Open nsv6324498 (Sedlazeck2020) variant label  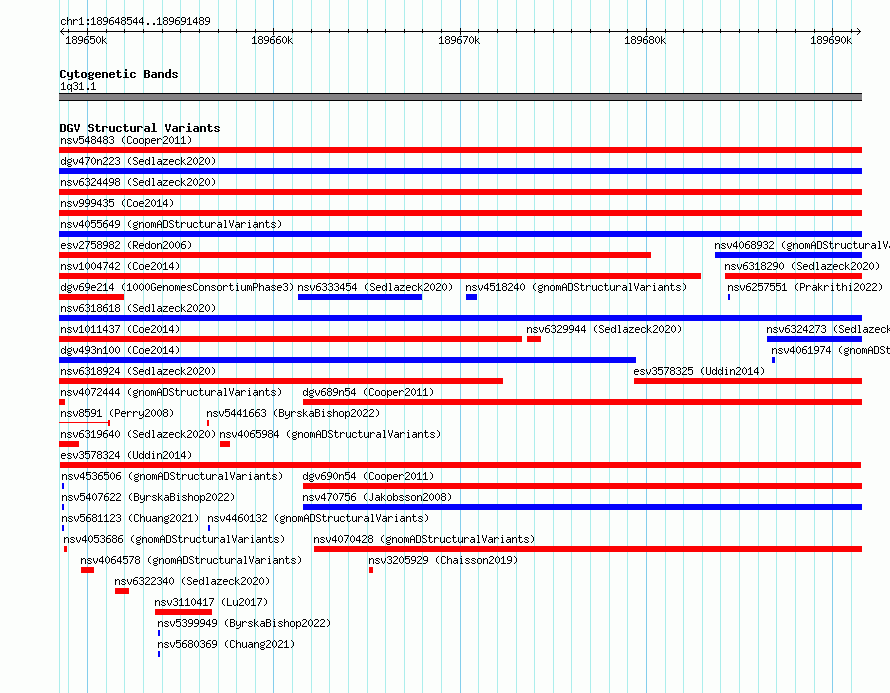coord(138,182)
